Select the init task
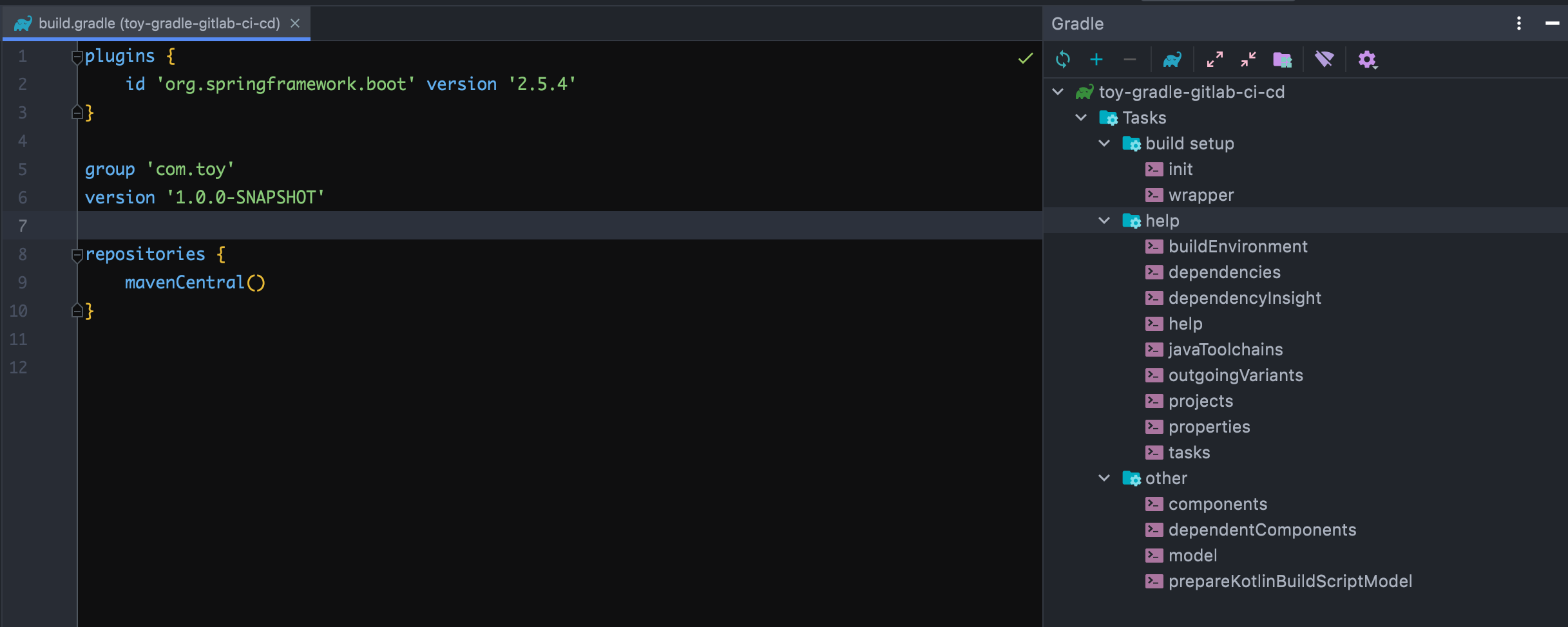Viewport: 1568px width, 627px height. 1180,169
